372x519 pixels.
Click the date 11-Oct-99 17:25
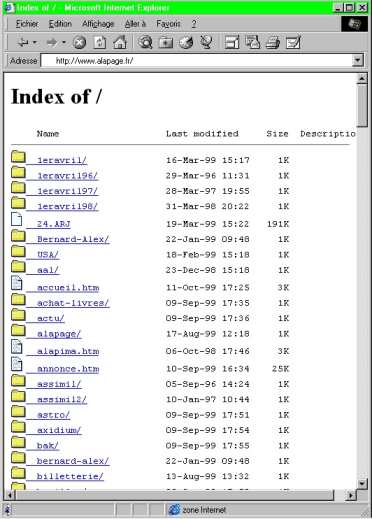tap(207, 288)
